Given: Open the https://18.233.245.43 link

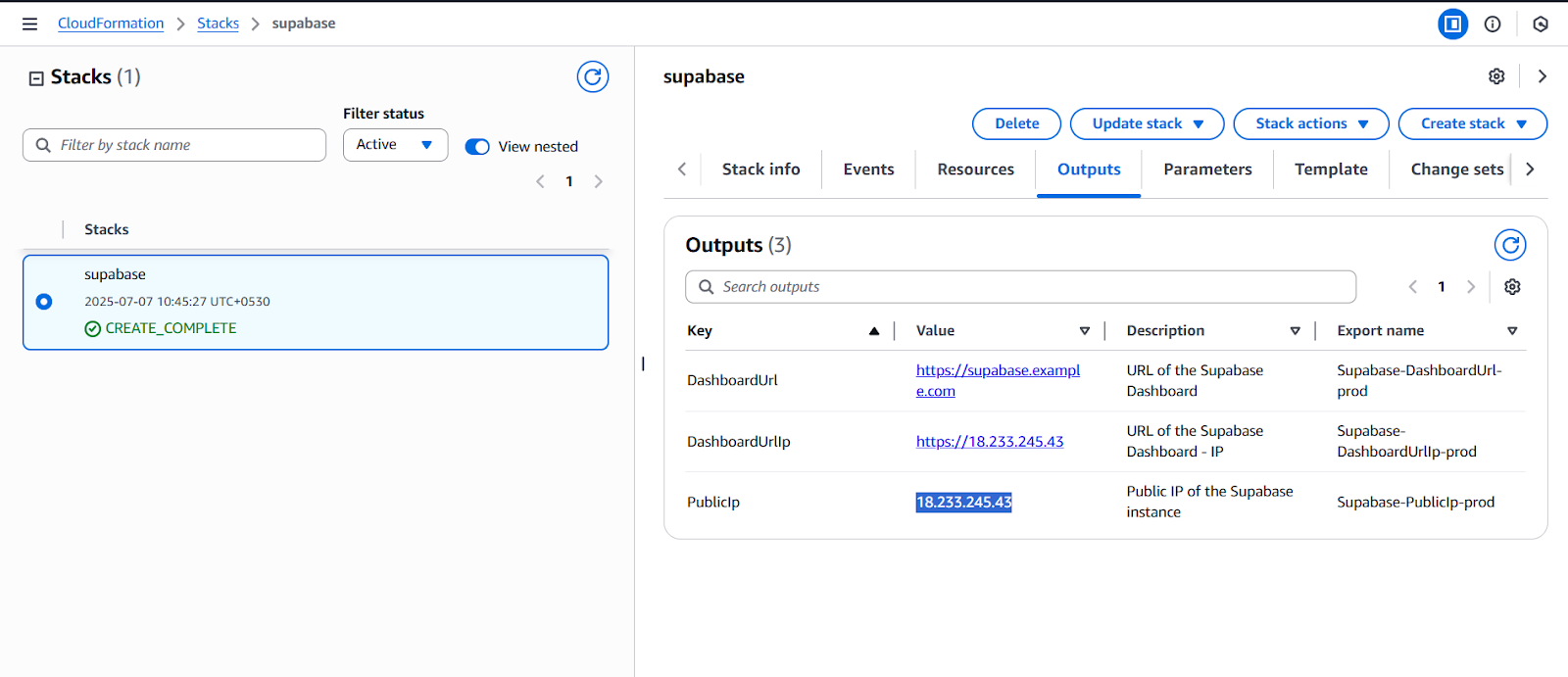Looking at the screenshot, I should pyautogui.click(x=990, y=442).
